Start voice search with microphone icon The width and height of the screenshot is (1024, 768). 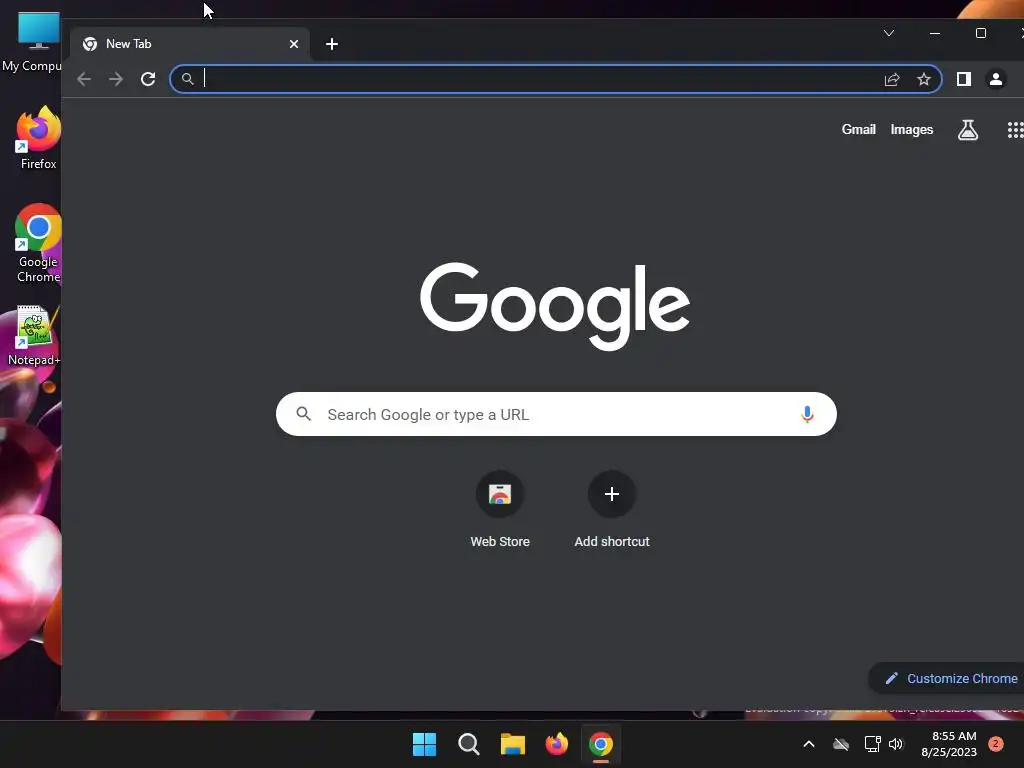pyautogui.click(x=807, y=414)
